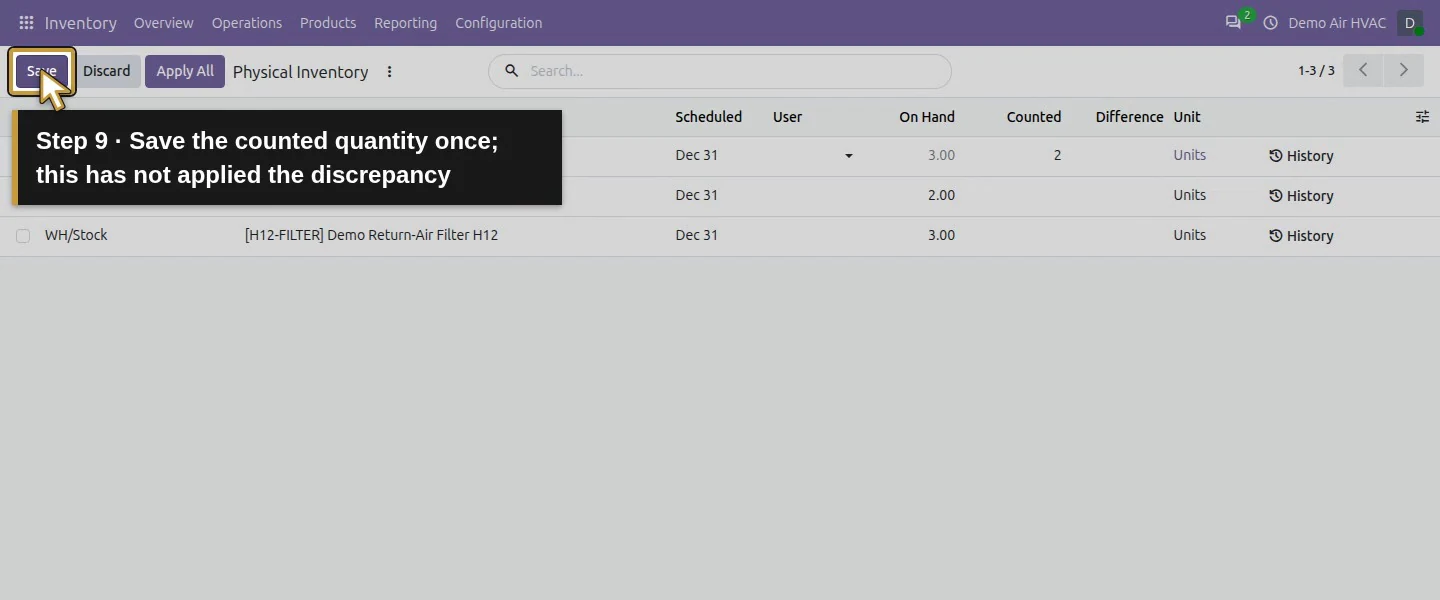Go to the next page arrow
Viewport: 1440px width, 600px height.
click(x=1404, y=71)
